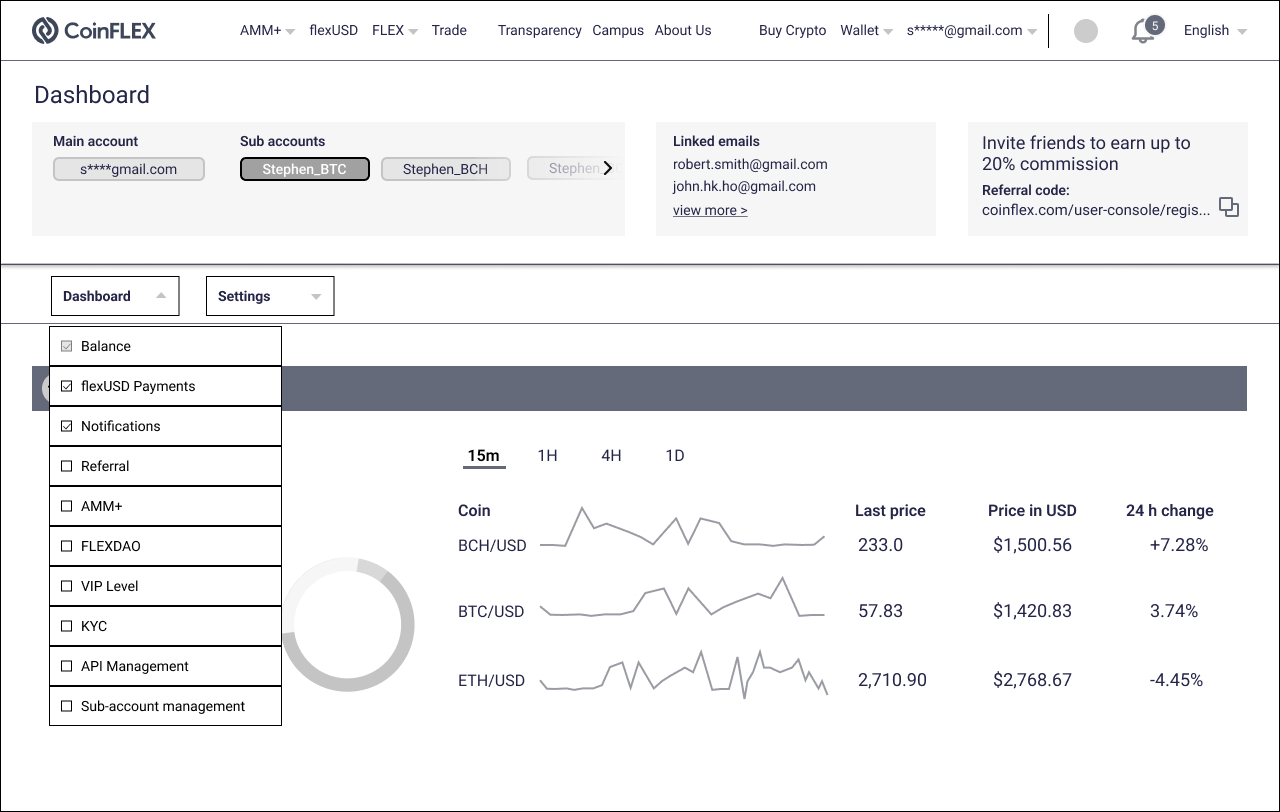Select the Stephen_BCH sub account
The image size is (1280, 812).
(445, 169)
